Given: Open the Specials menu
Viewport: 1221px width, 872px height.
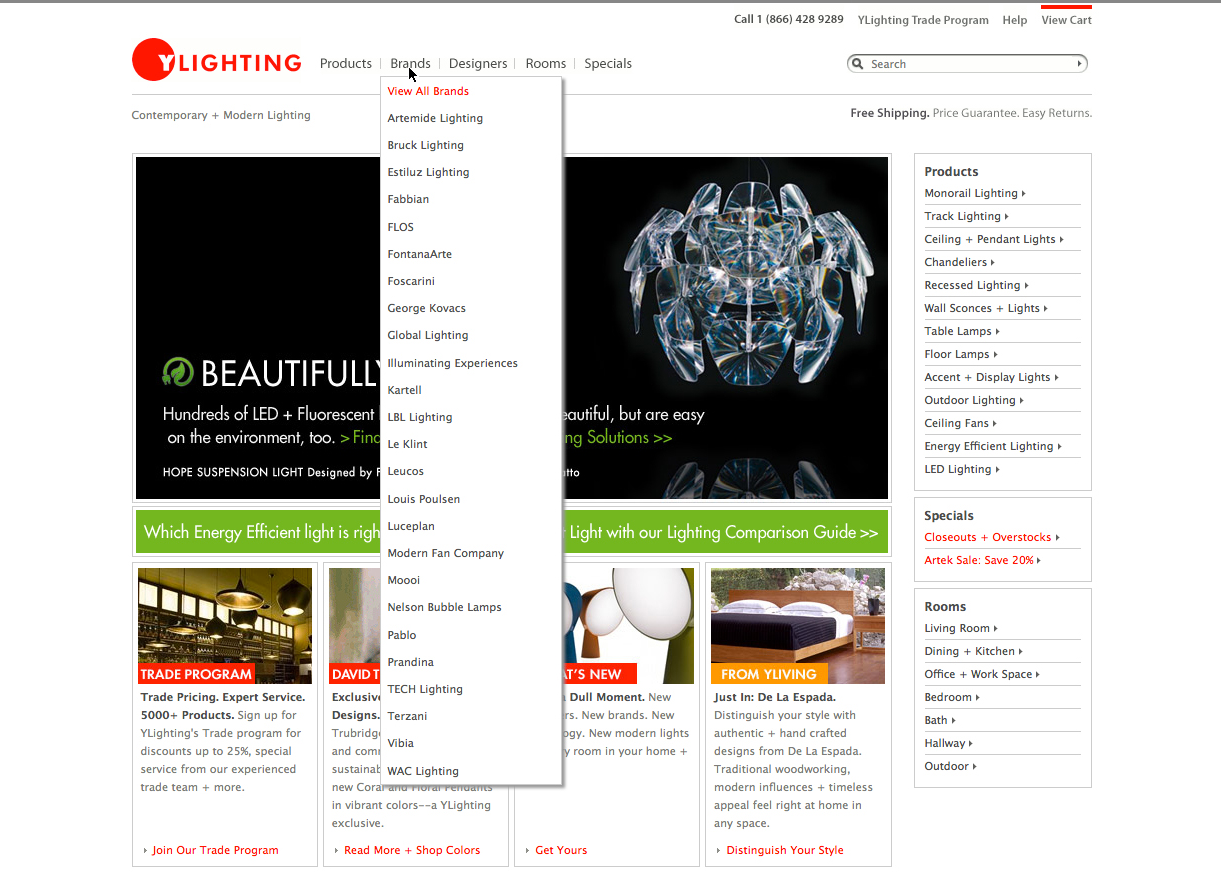Looking at the screenshot, I should [x=608, y=63].
